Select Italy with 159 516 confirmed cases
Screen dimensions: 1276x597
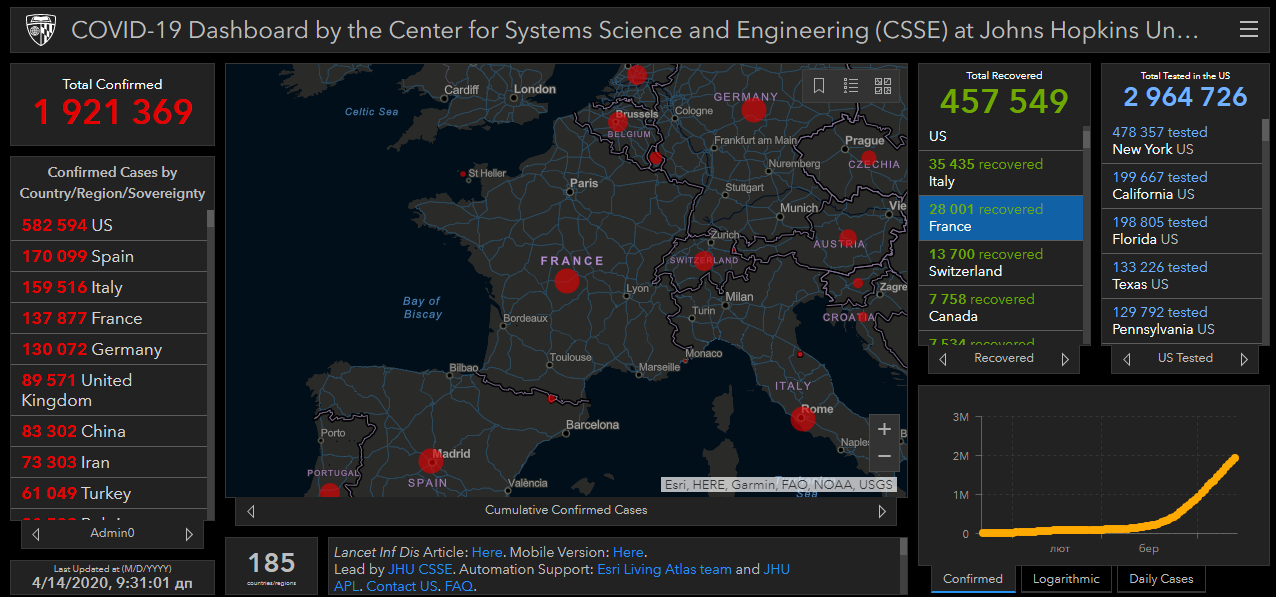click(109, 288)
